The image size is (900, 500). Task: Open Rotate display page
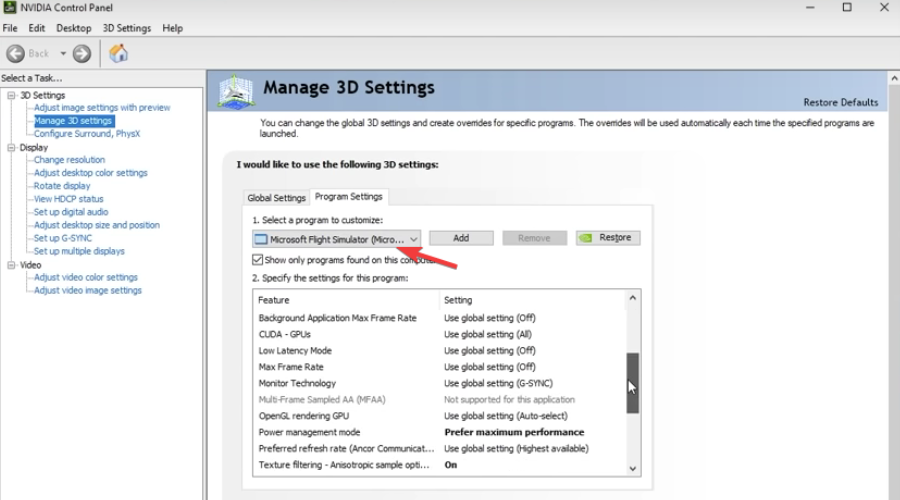pos(61,186)
